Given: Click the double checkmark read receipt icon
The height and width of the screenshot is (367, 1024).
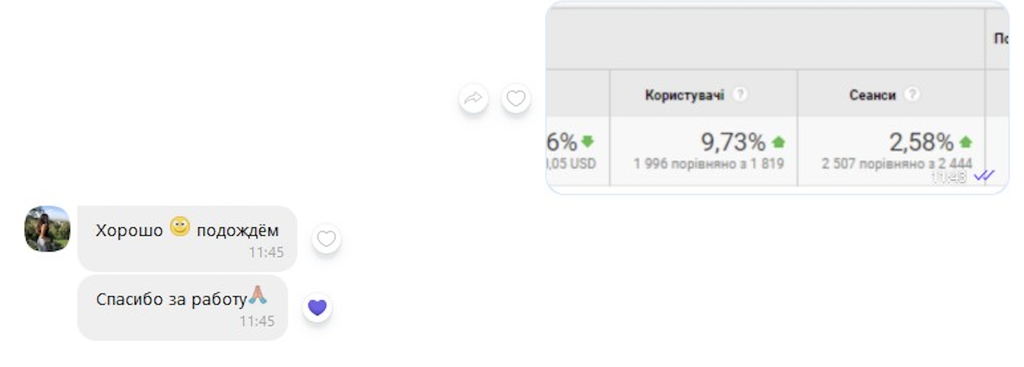Looking at the screenshot, I should click(984, 176).
